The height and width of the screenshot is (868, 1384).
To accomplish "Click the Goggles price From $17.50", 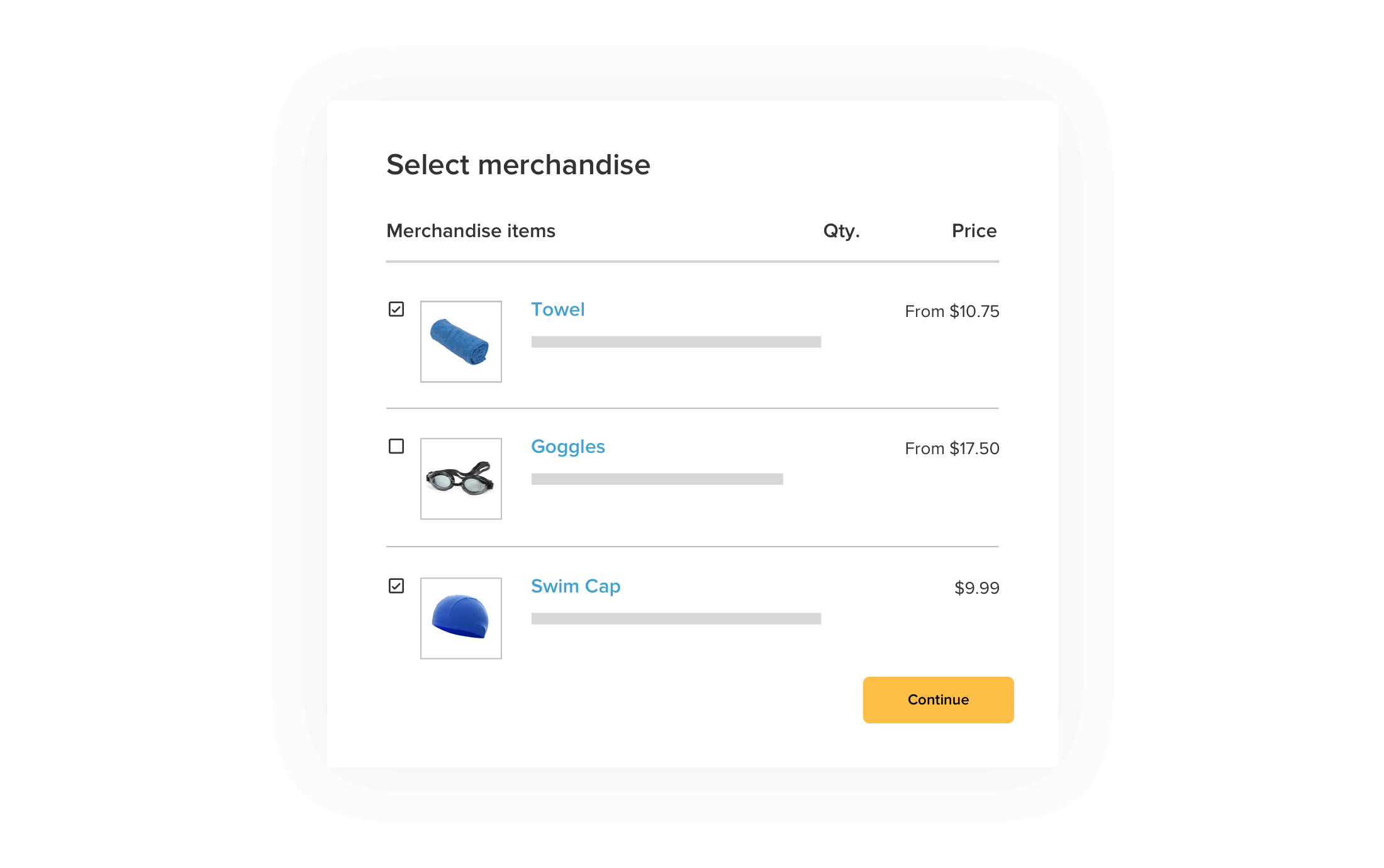I will [952, 448].
